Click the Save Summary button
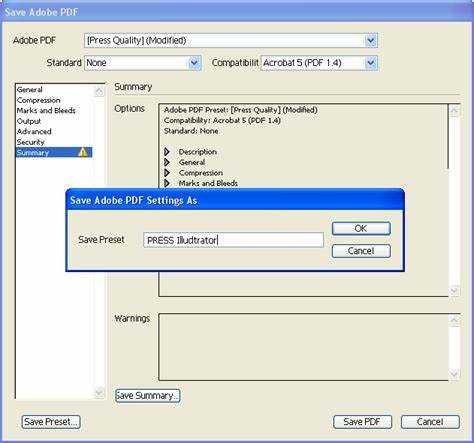The image size is (474, 443). (x=147, y=396)
